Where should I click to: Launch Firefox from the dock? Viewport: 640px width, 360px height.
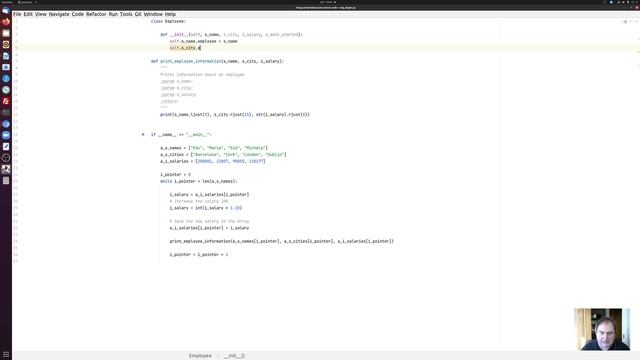pos(6,22)
